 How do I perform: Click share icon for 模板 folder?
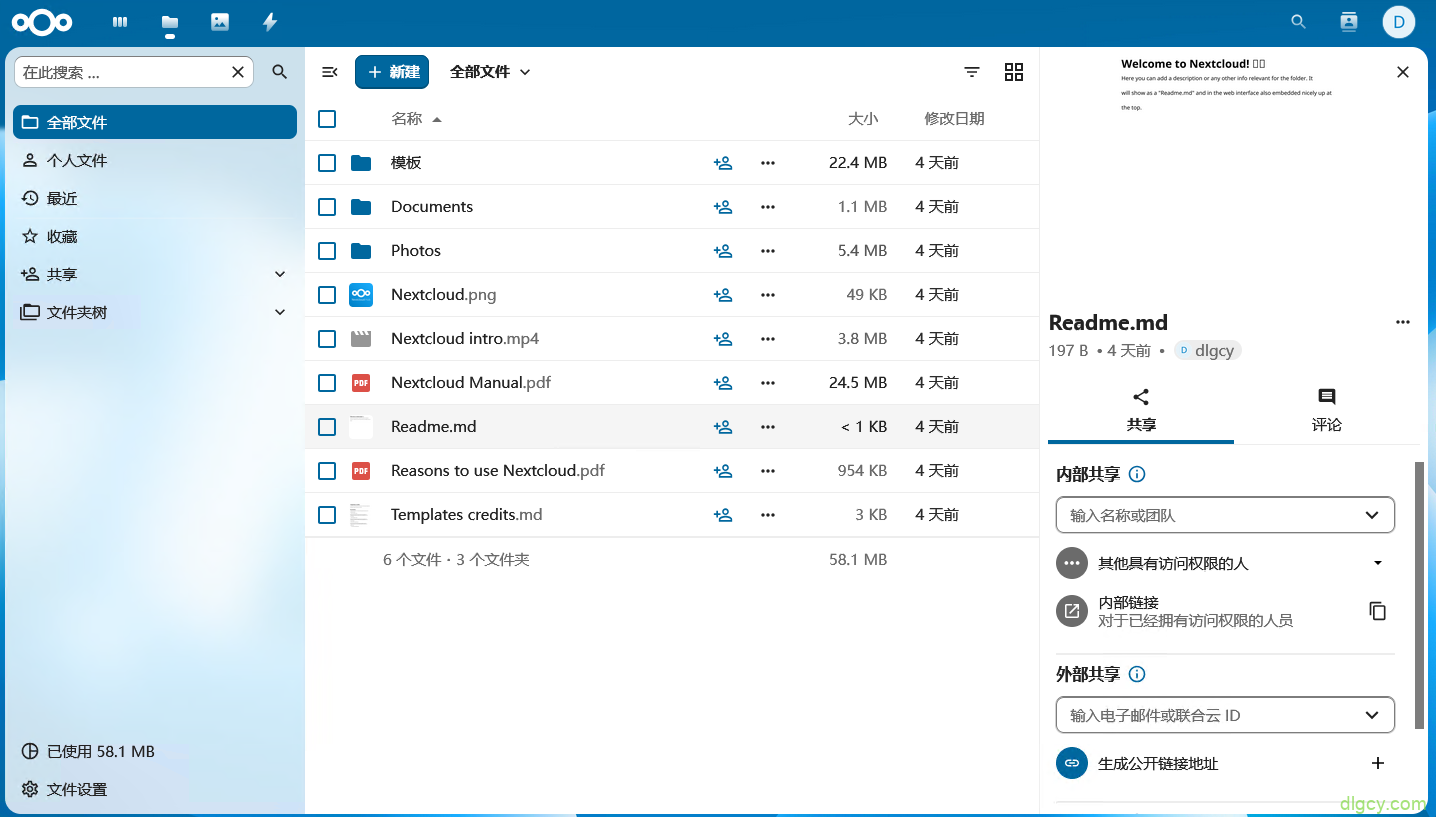pos(723,163)
